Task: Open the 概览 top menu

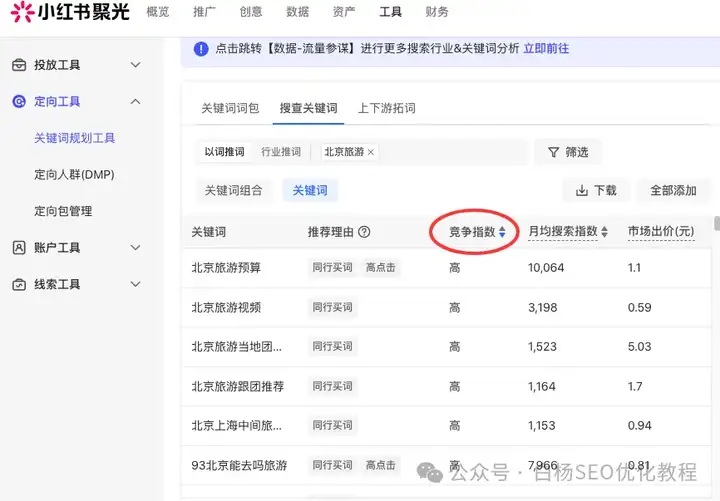Action: click(158, 12)
